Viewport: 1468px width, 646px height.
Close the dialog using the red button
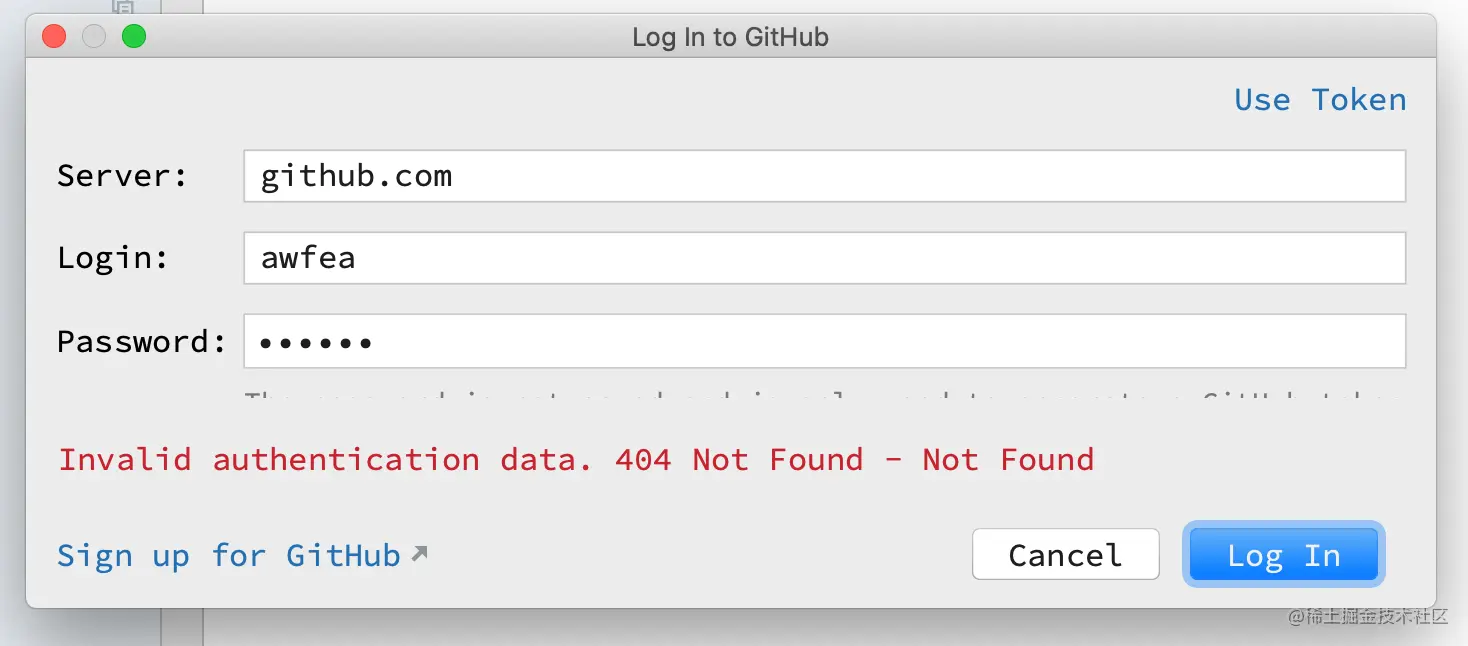click(x=54, y=37)
